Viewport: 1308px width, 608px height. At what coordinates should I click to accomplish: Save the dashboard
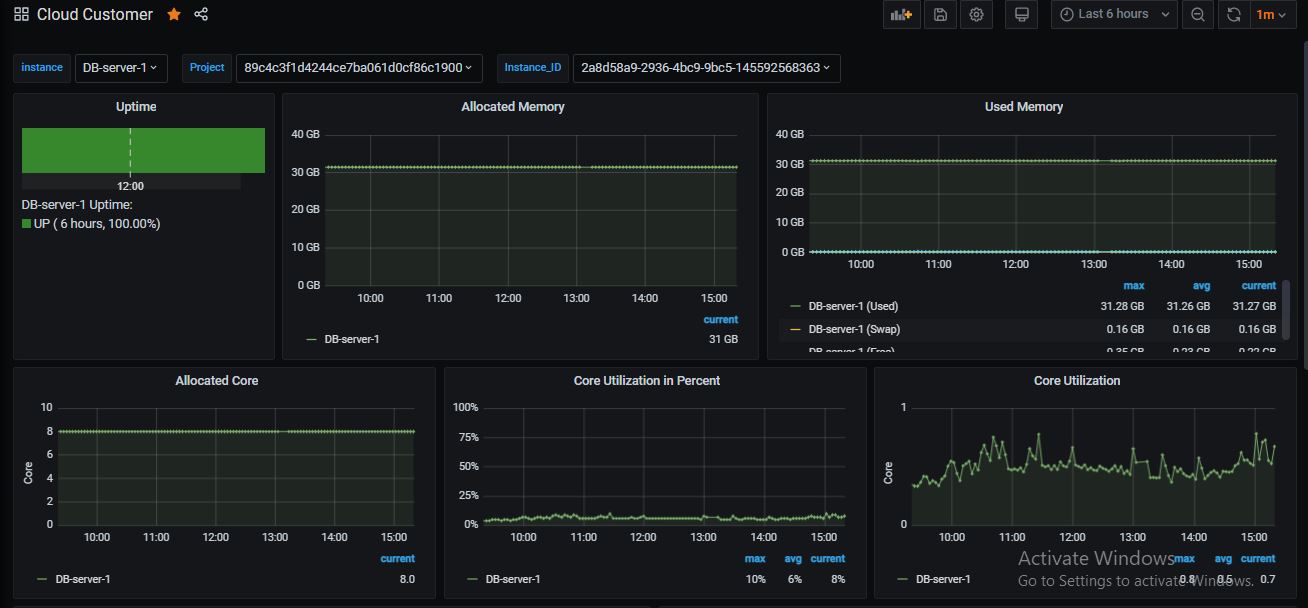(940, 14)
